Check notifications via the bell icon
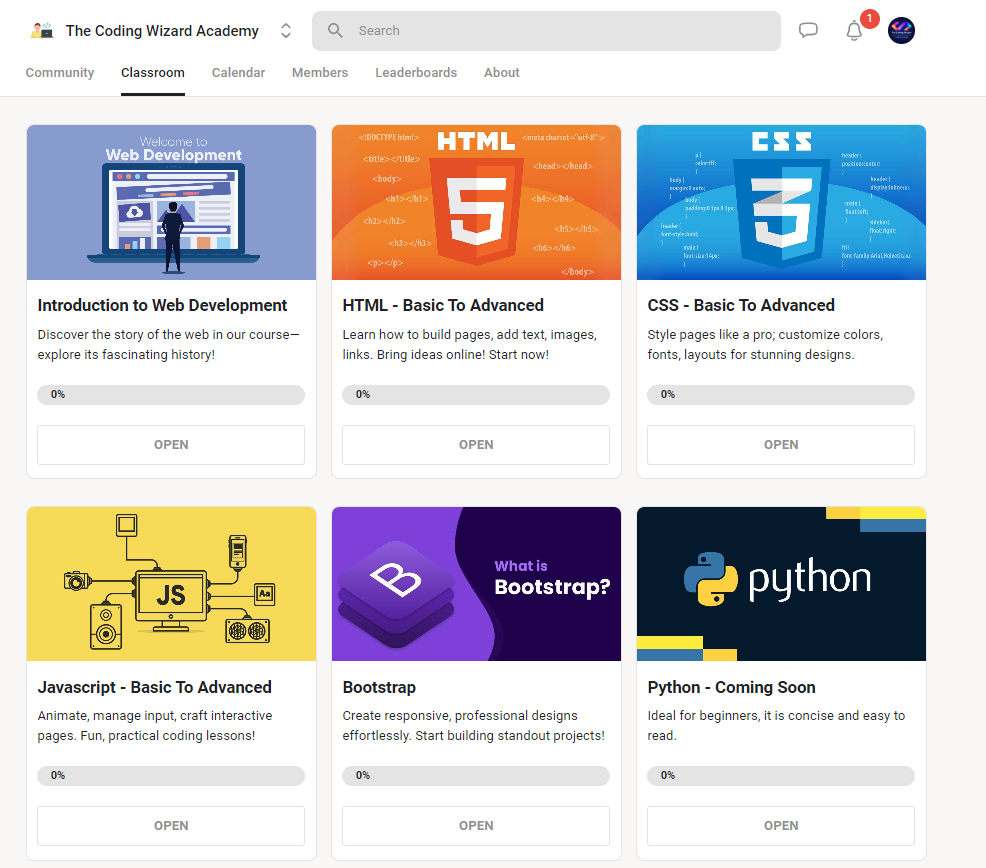Viewport: 986px width, 868px height. pyautogui.click(x=854, y=32)
